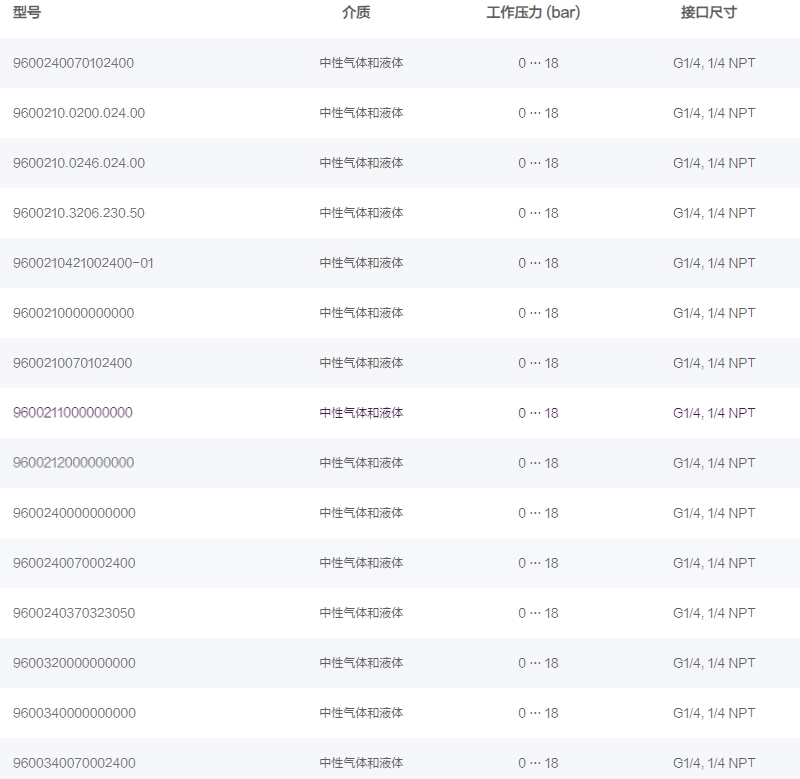
Task: Click the 介质 column header
Action: [356, 13]
